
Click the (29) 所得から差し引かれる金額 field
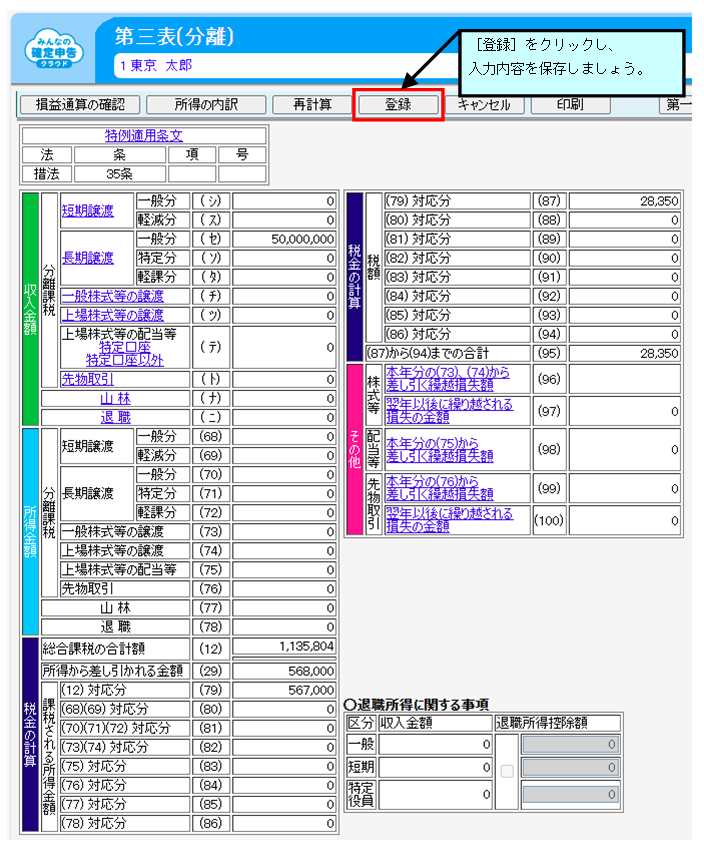coord(284,671)
